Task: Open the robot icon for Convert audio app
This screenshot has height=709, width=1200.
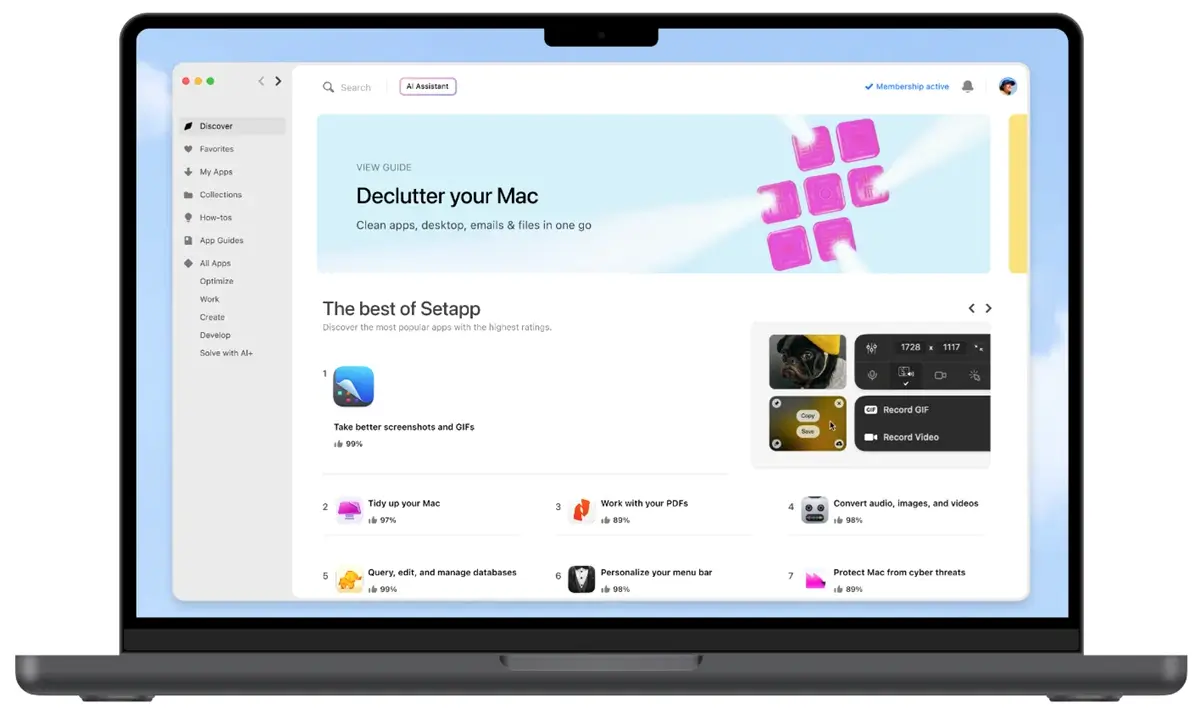Action: point(815,510)
